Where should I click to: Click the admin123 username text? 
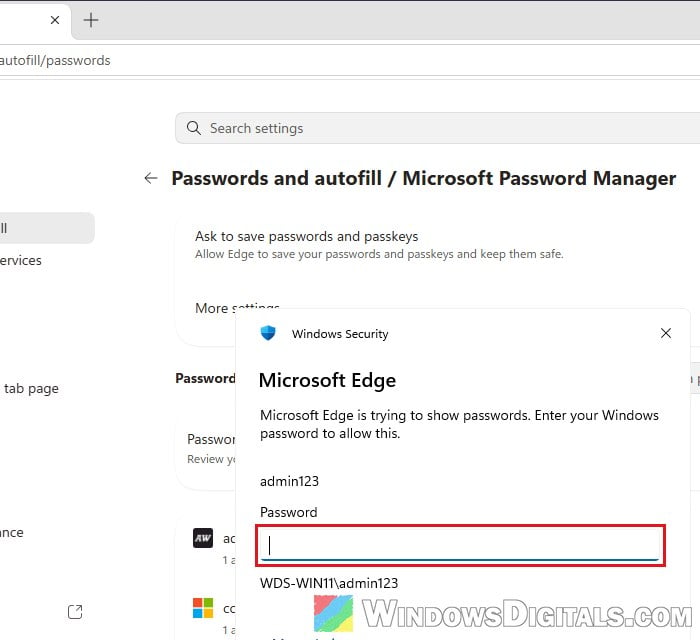pos(289,481)
